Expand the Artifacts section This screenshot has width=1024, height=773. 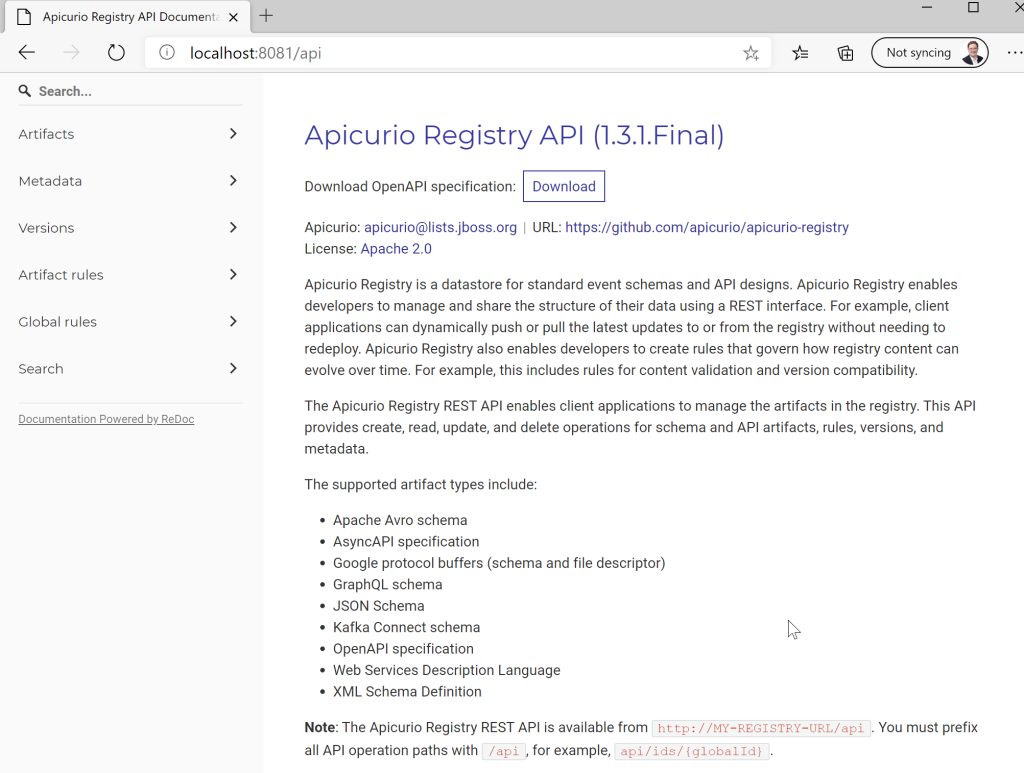pos(128,134)
